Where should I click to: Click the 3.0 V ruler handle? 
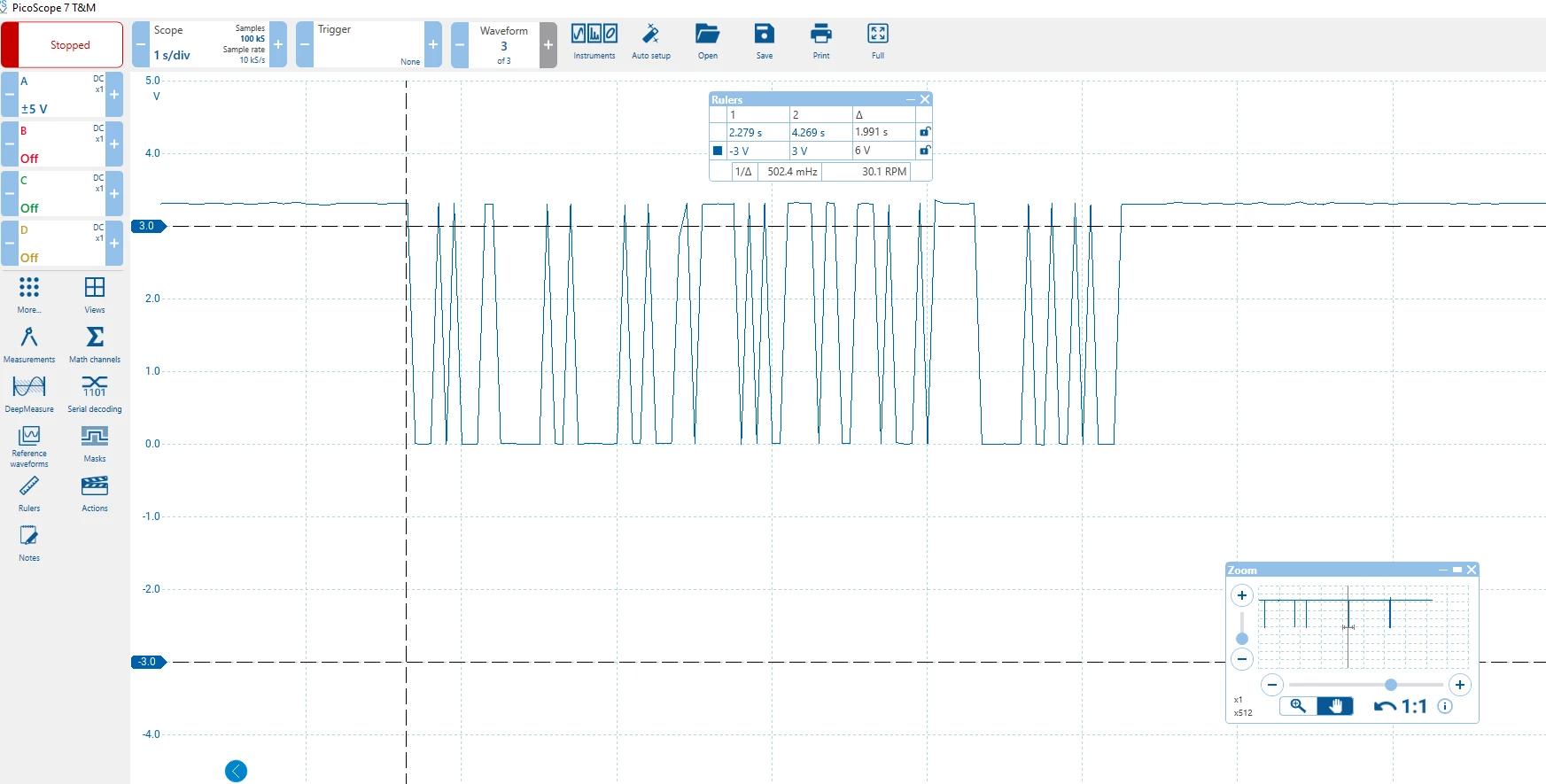point(148,226)
